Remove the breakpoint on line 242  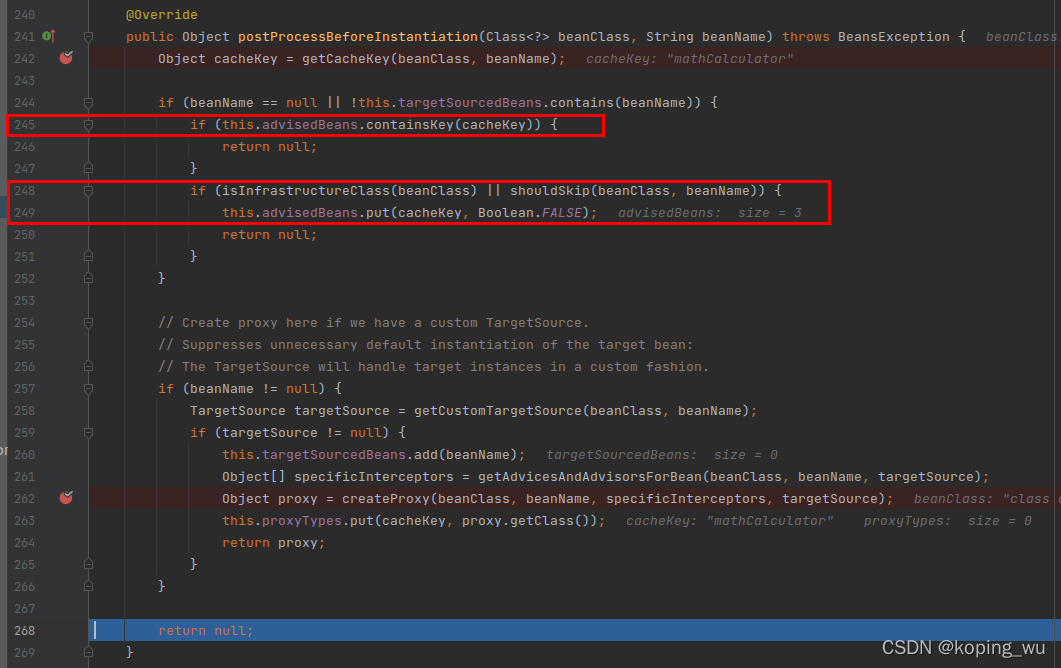(66, 58)
